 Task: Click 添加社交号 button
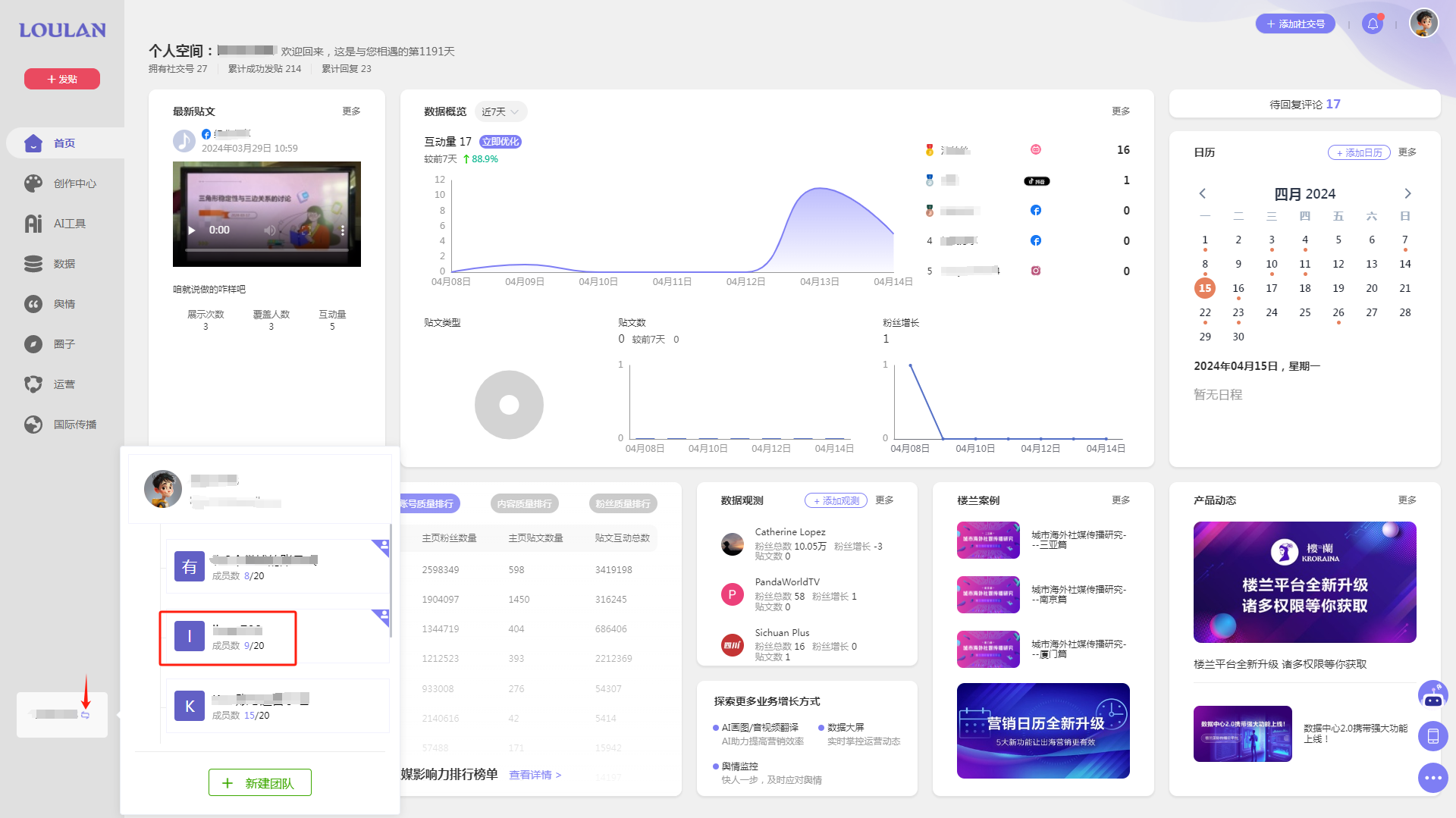1295,24
